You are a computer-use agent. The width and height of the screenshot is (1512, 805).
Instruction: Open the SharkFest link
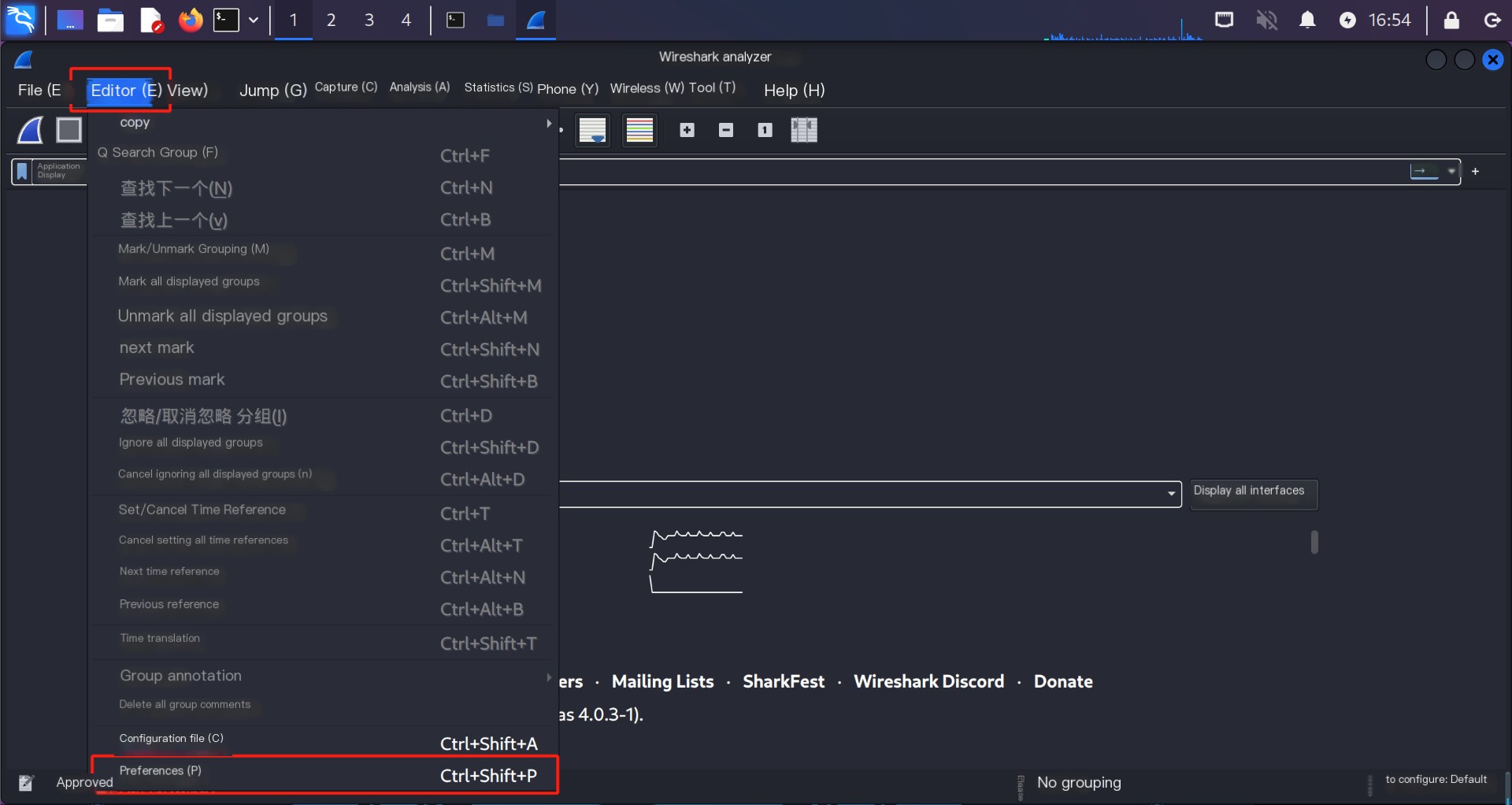[x=784, y=681]
